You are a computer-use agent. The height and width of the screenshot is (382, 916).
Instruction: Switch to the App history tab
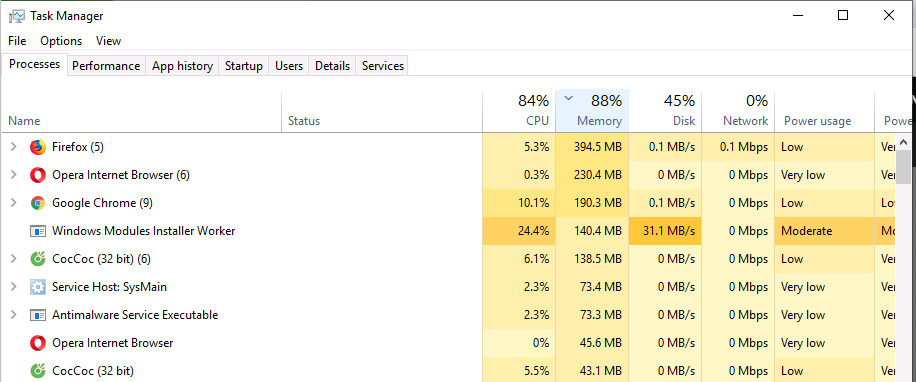(x=182, y=66)
